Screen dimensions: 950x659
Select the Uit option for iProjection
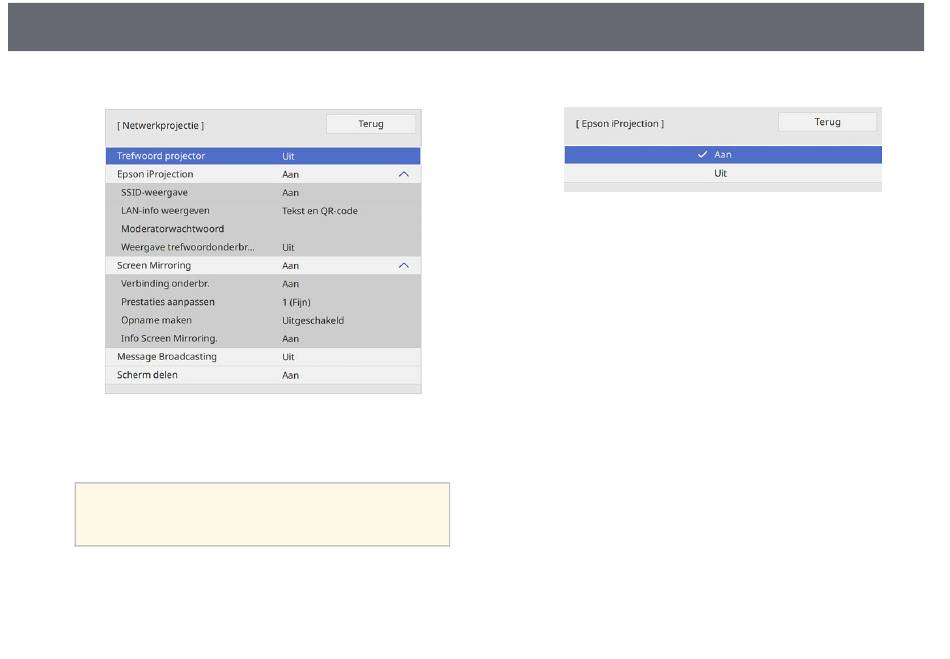[x=722, y=174]
